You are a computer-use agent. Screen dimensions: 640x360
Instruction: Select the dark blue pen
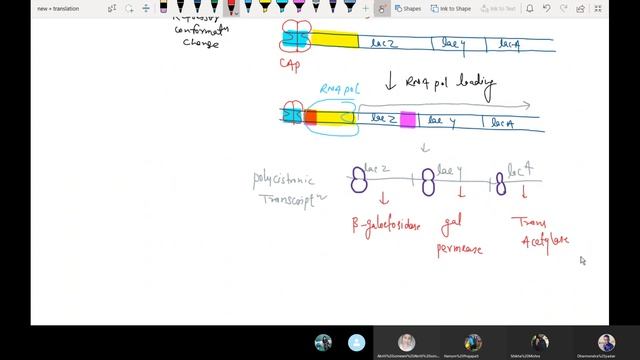[x=198, y=7]
